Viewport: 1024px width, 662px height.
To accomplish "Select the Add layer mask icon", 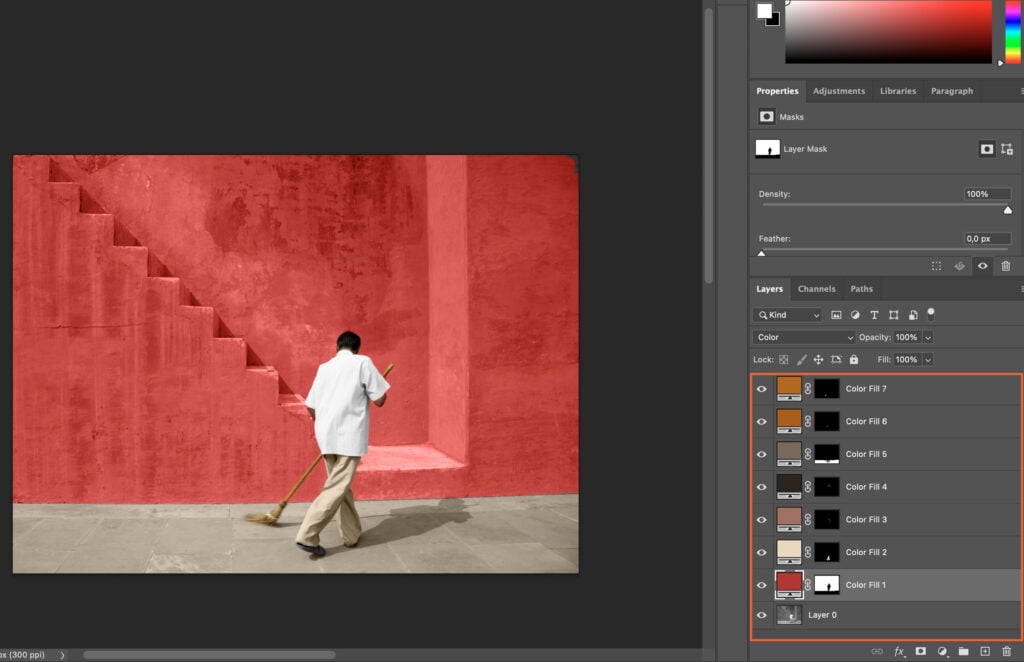I will coord(921,651).
